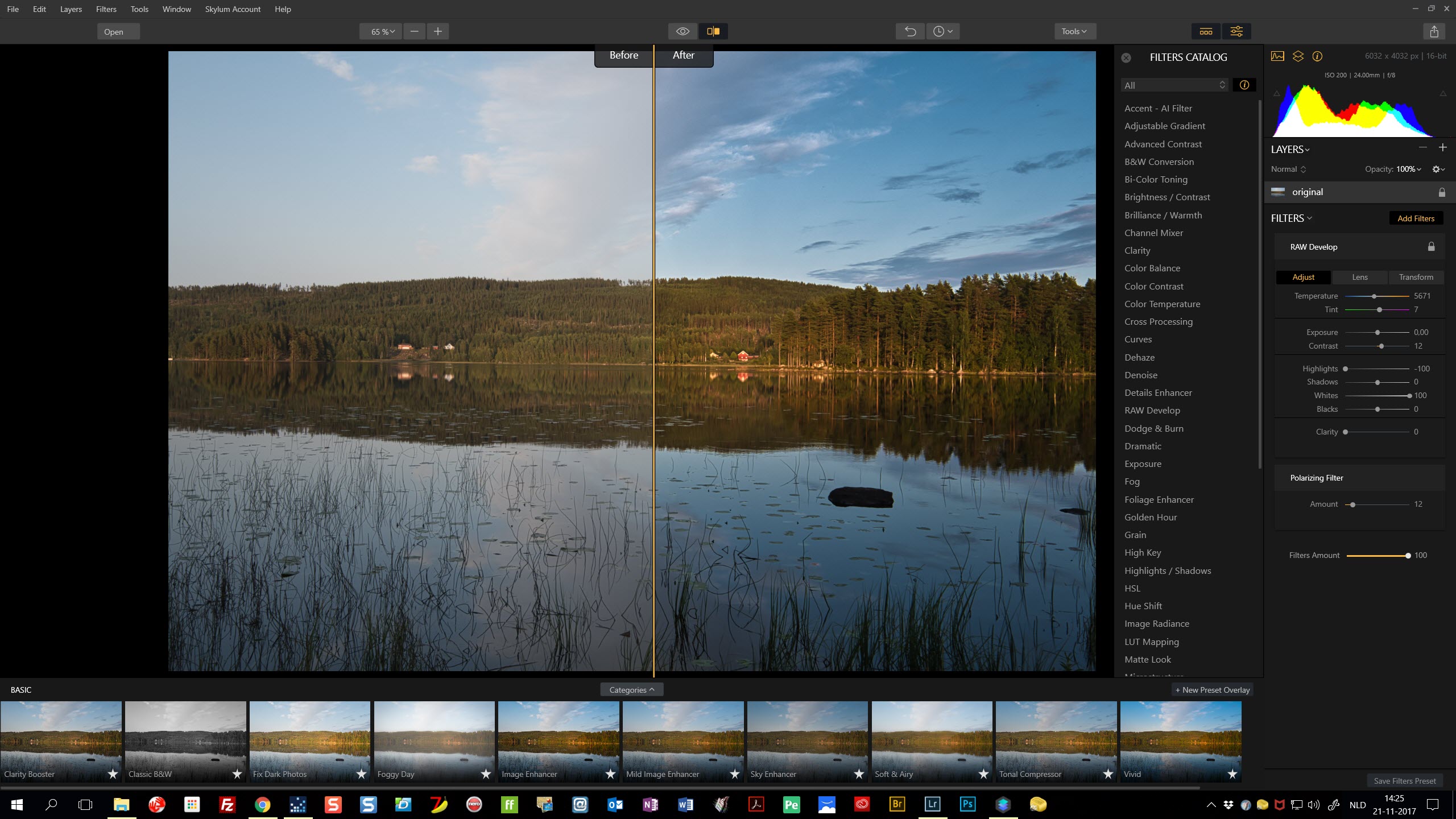
Task: Add a new layer with plus icon
Action: pos(1442,147)
